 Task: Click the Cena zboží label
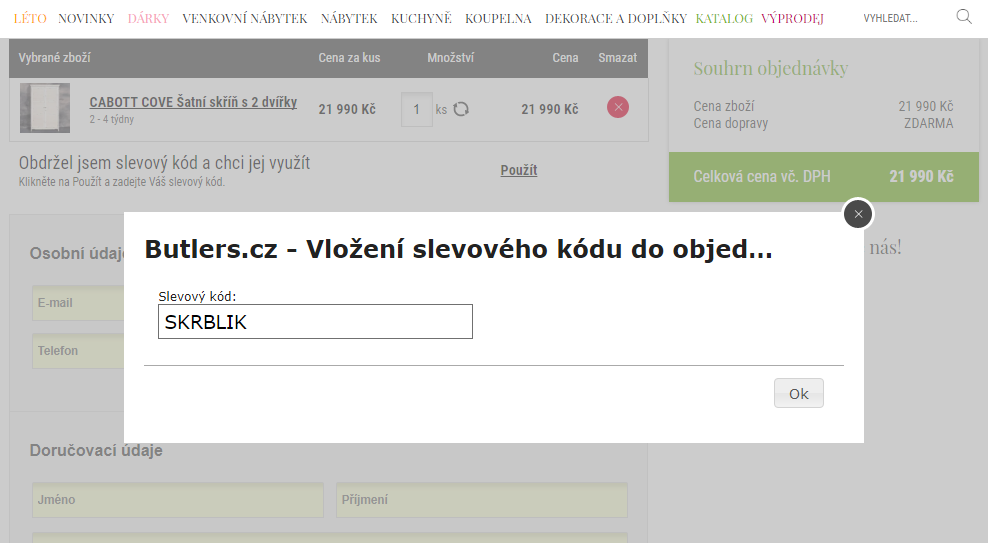point(723,106)
